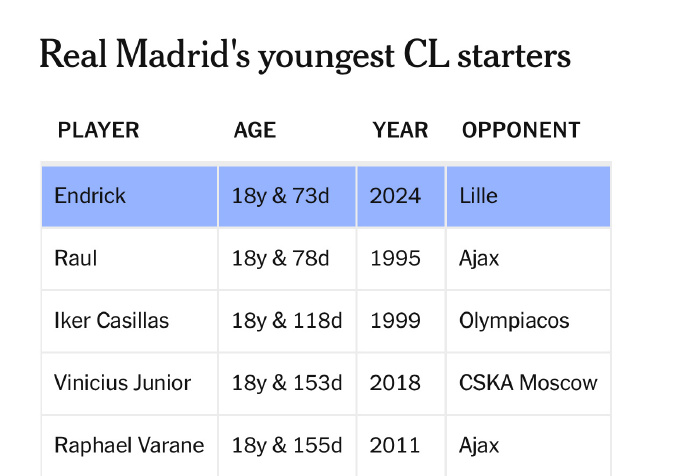
Task: Click the 2024 year cell
Action: pos(401,196)
